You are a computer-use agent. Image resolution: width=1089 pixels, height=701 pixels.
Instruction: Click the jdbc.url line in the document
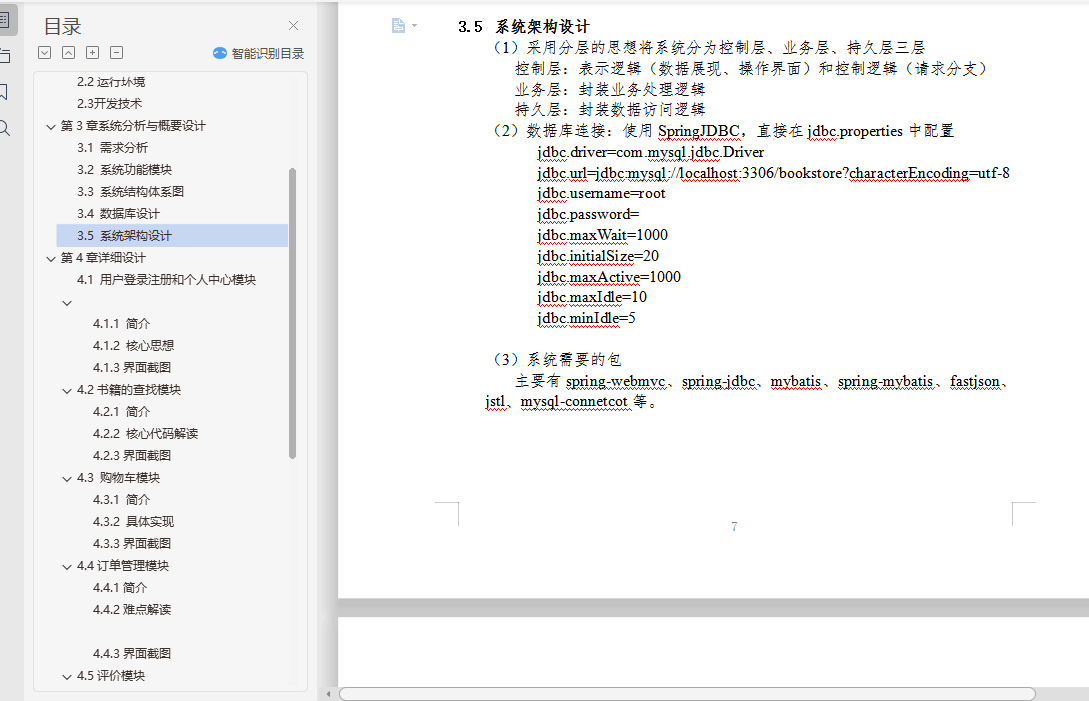pyautogui.click(x=773, y=173)
